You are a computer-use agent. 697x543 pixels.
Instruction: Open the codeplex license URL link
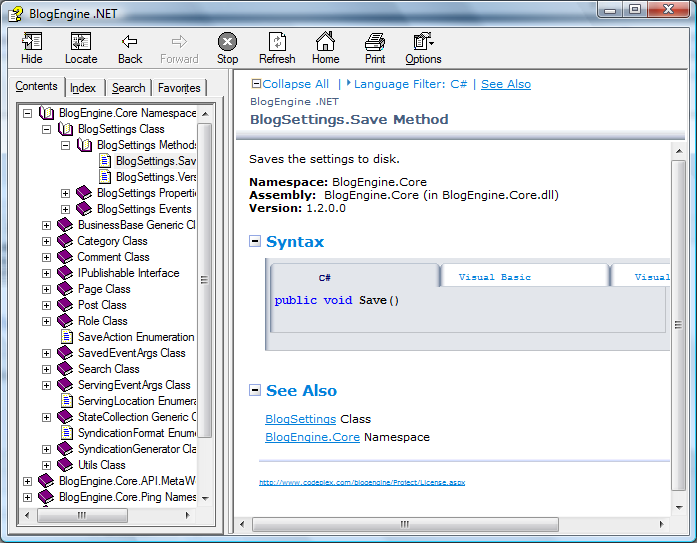(362, 482)
